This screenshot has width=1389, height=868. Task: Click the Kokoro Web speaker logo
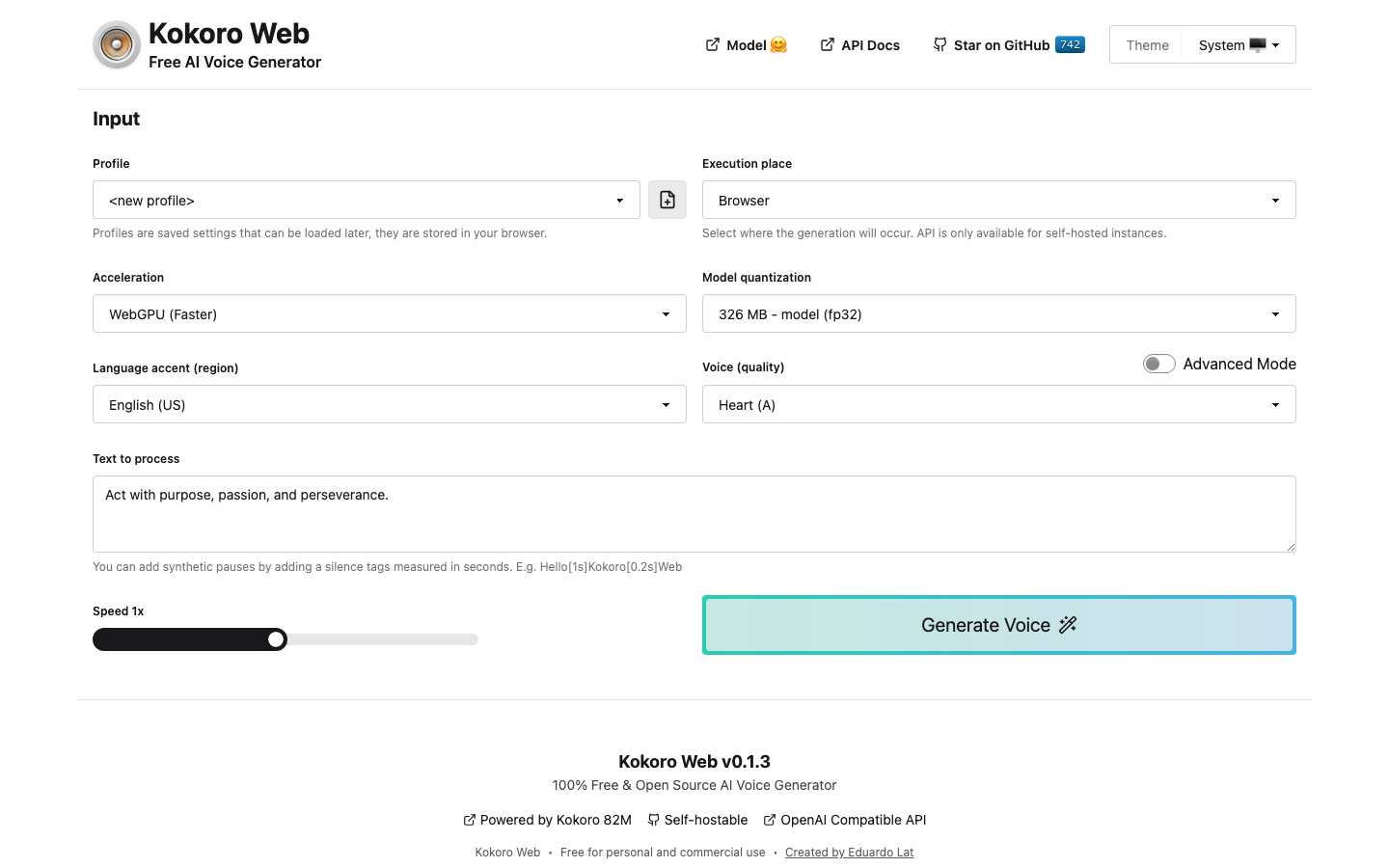tap(117, 45)
